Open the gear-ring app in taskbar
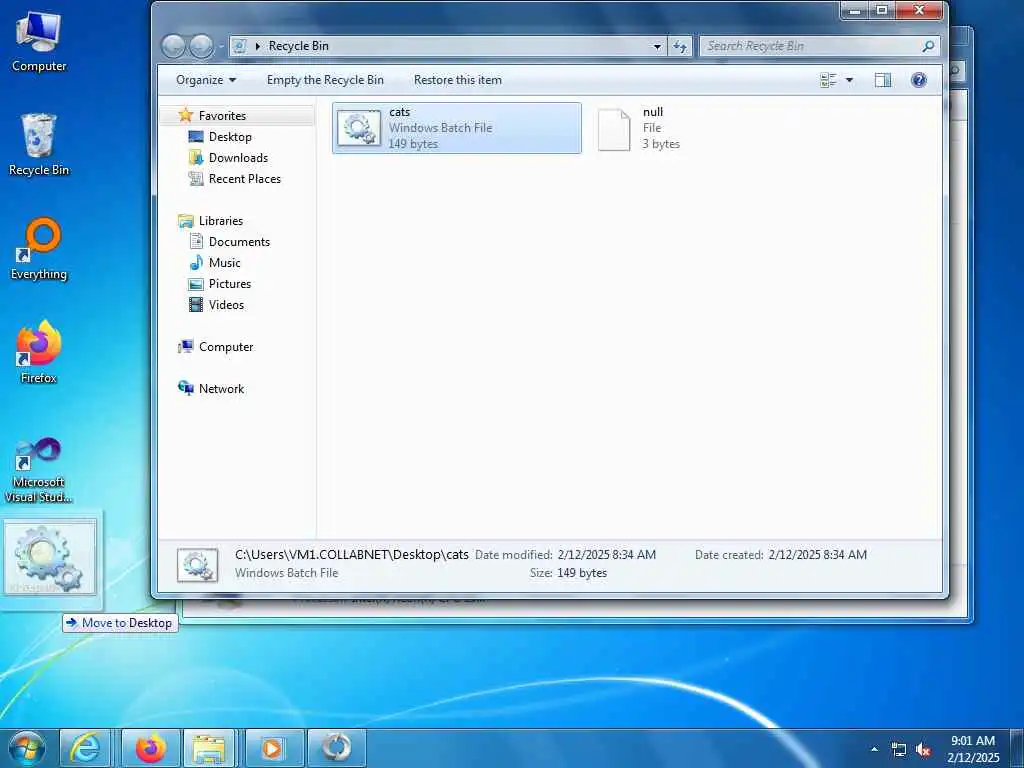 pyautogui.click(x=336, y=748)
